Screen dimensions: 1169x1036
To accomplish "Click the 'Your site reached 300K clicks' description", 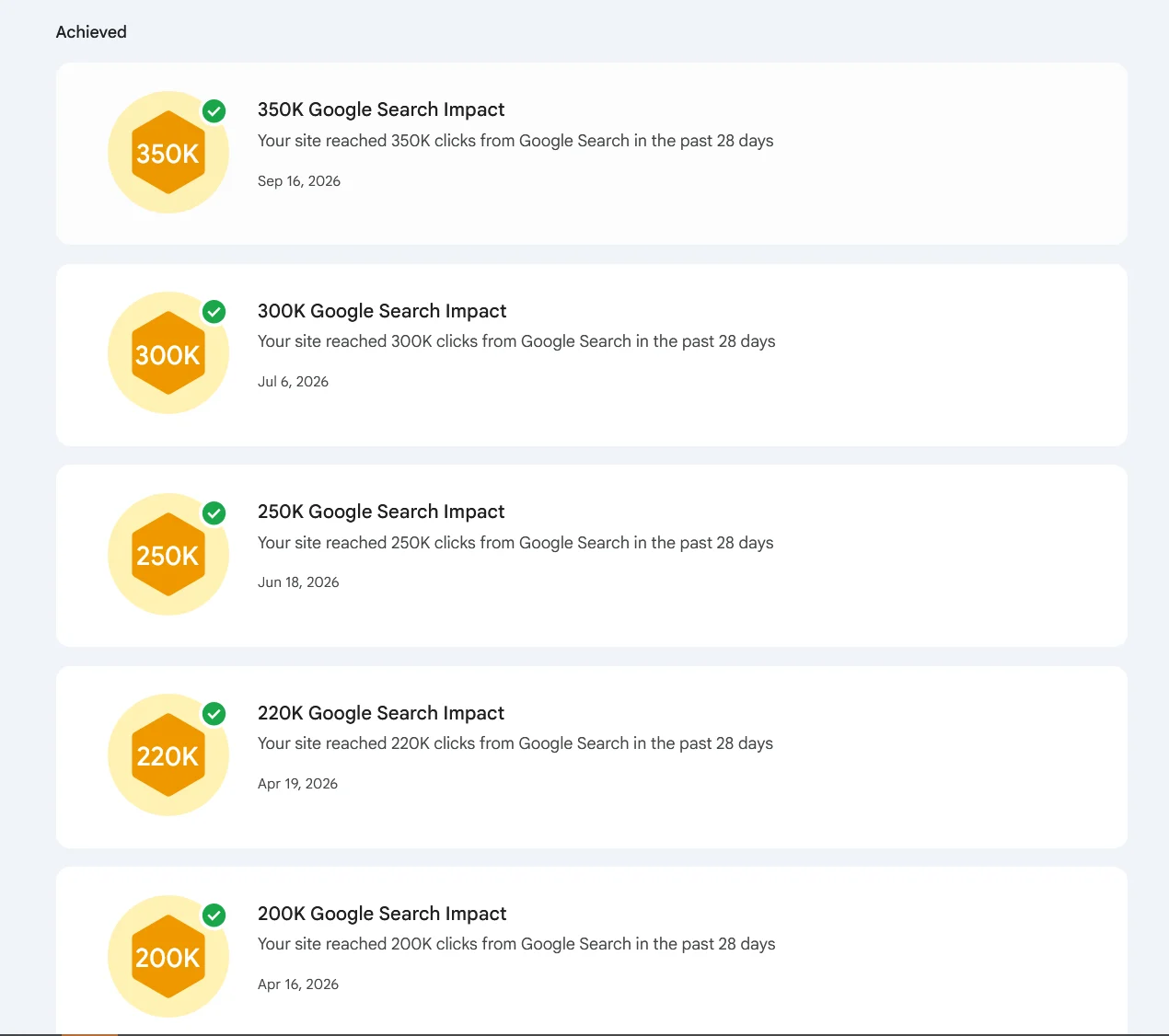I will [x=516, y=341].
